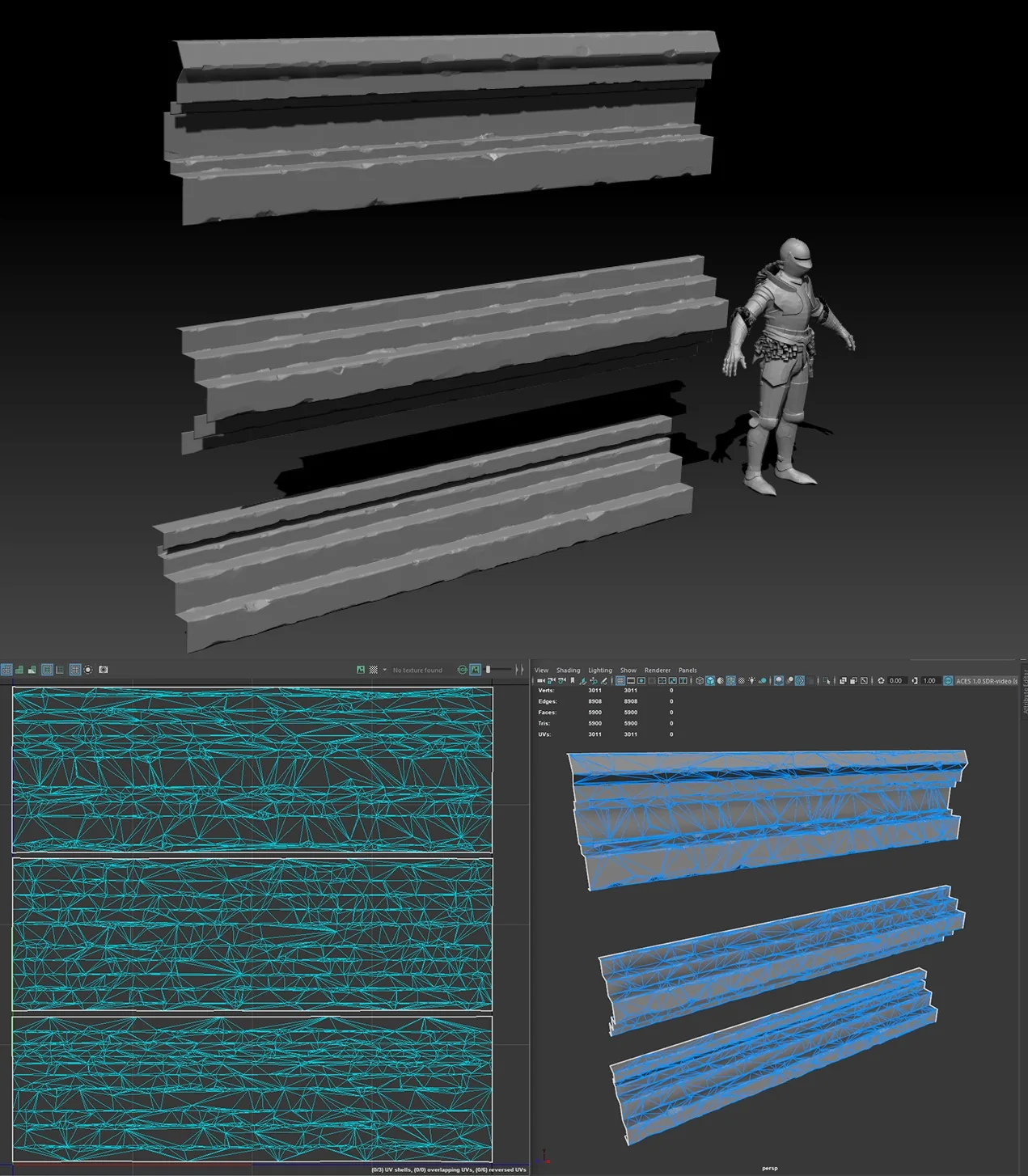Open the Show menu
The image size is (1028, 1176).
[x=628, y=670]
